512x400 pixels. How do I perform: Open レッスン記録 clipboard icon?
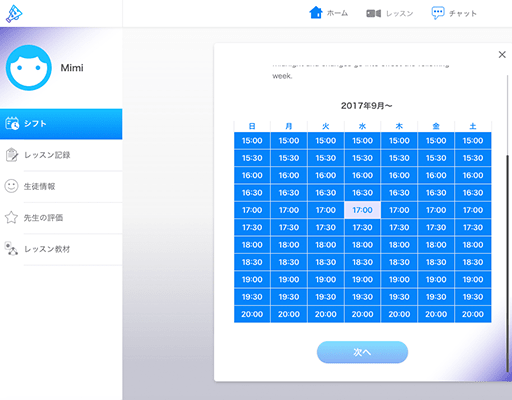point(12,155)
